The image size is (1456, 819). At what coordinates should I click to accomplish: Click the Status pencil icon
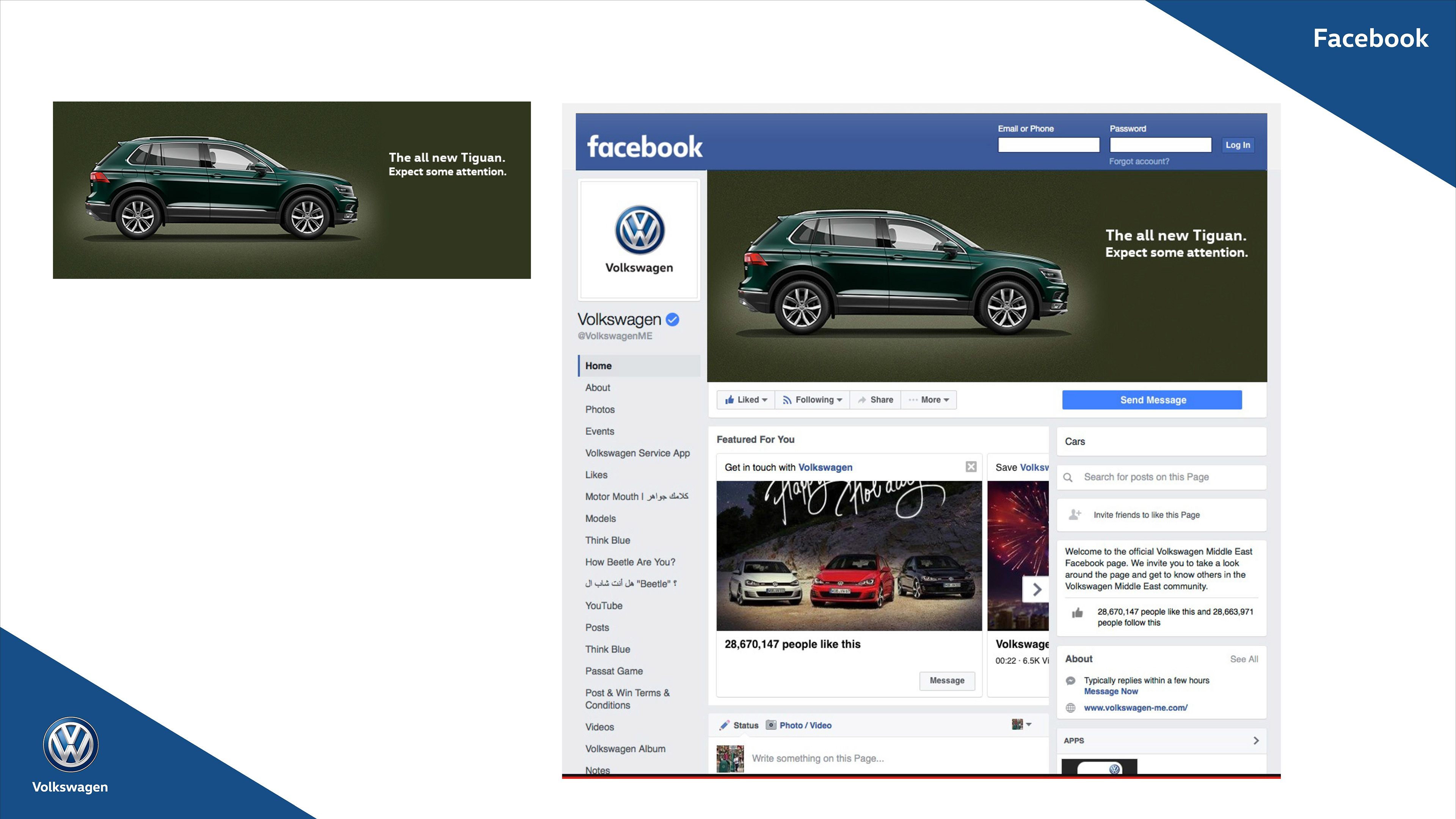click(724, 725)
